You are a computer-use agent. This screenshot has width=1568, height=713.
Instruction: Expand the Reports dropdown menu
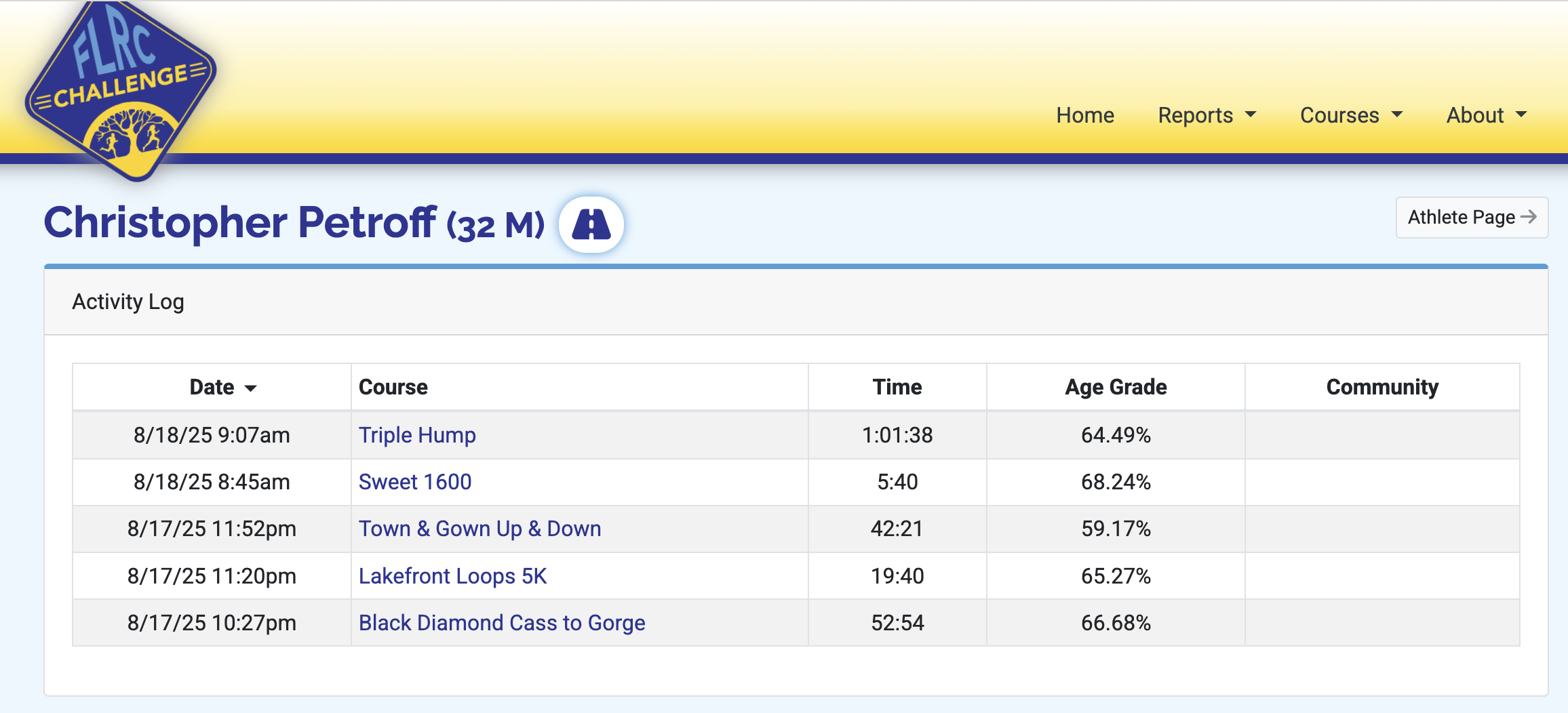coord(1207,115)
